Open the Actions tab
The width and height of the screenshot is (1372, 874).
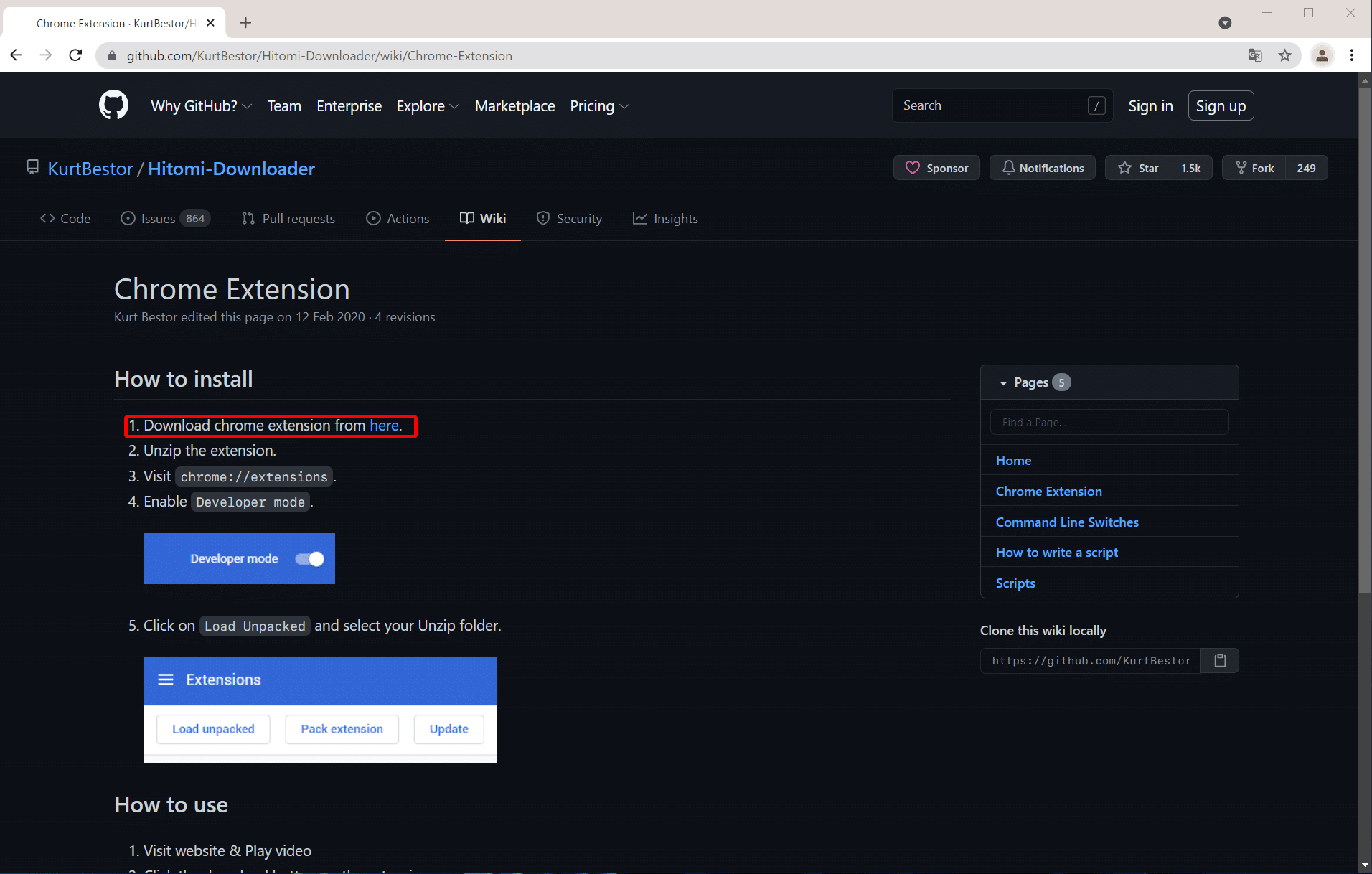pos(398,218)
